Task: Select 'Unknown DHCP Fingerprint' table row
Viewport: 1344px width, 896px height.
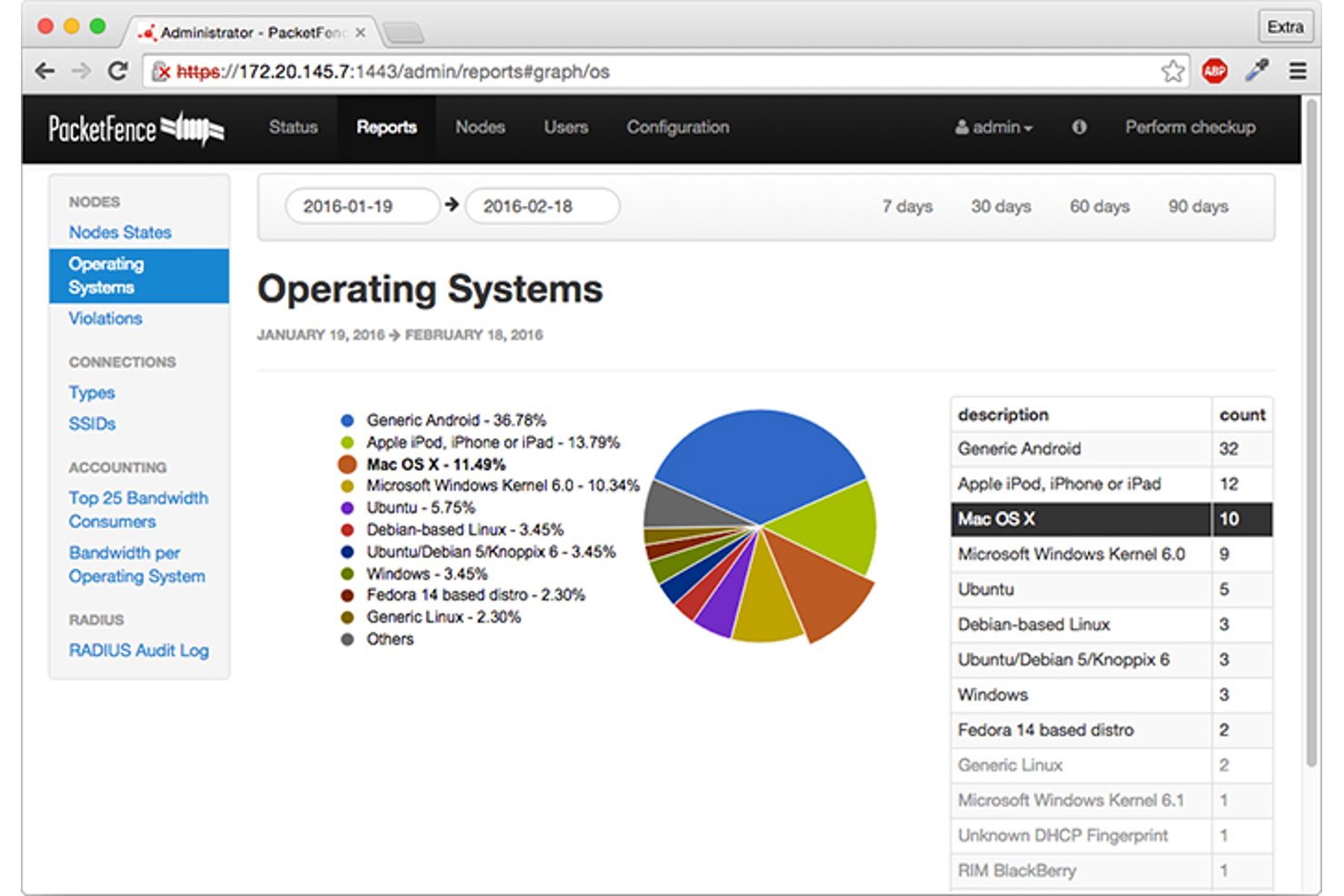Action: pos(1112,835)
